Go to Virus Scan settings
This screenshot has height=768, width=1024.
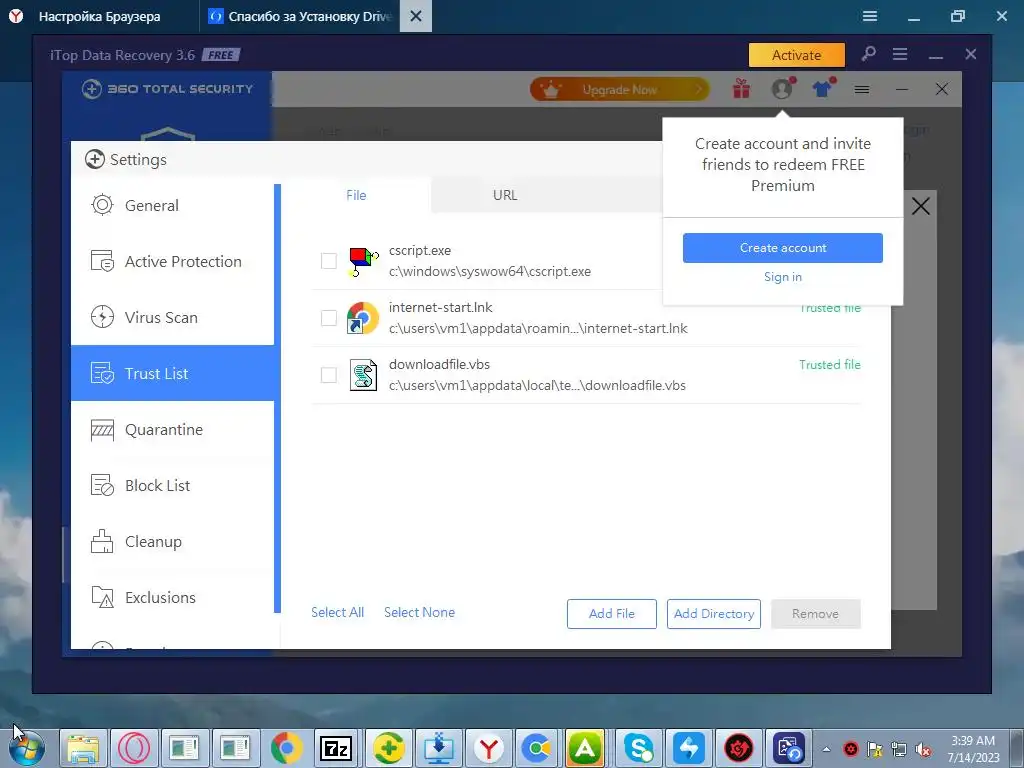click(172, 317)
